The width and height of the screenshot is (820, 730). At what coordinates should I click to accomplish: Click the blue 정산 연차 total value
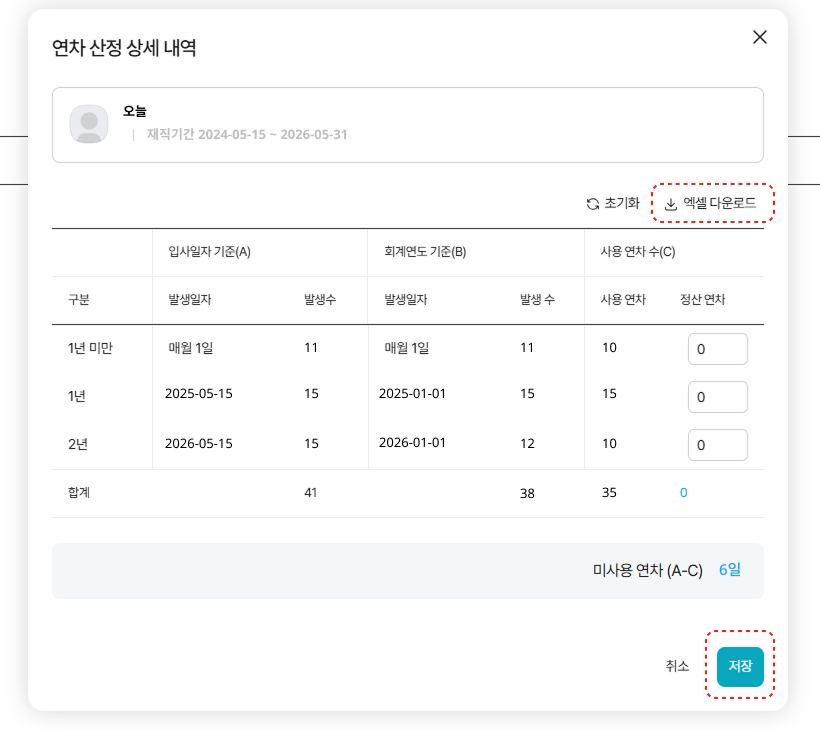684,492
